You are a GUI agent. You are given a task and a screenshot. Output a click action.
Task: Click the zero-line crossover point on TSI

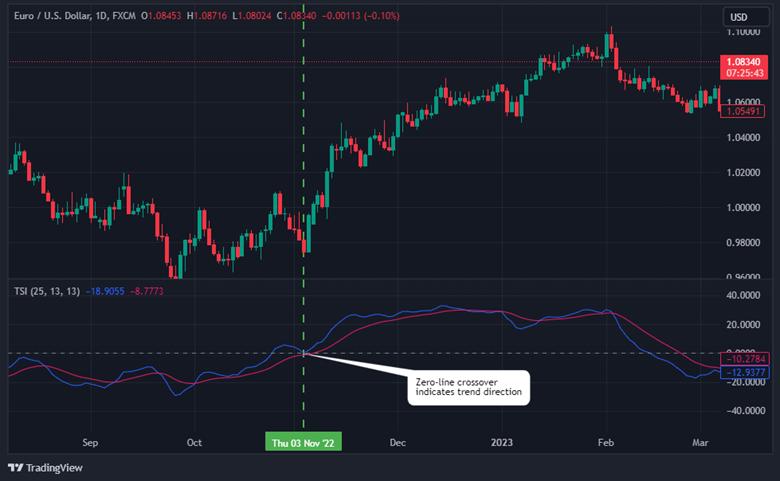tap(303, 354)
